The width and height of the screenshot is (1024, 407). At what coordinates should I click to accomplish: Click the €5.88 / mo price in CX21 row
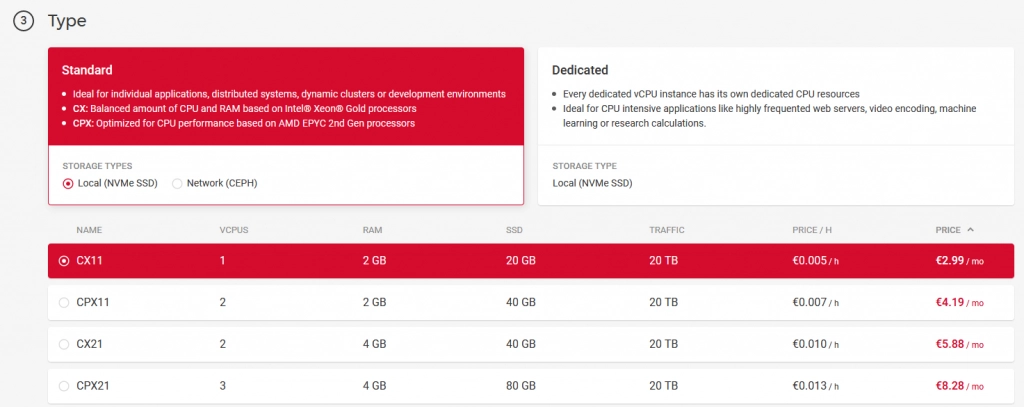tap(959, 344)
